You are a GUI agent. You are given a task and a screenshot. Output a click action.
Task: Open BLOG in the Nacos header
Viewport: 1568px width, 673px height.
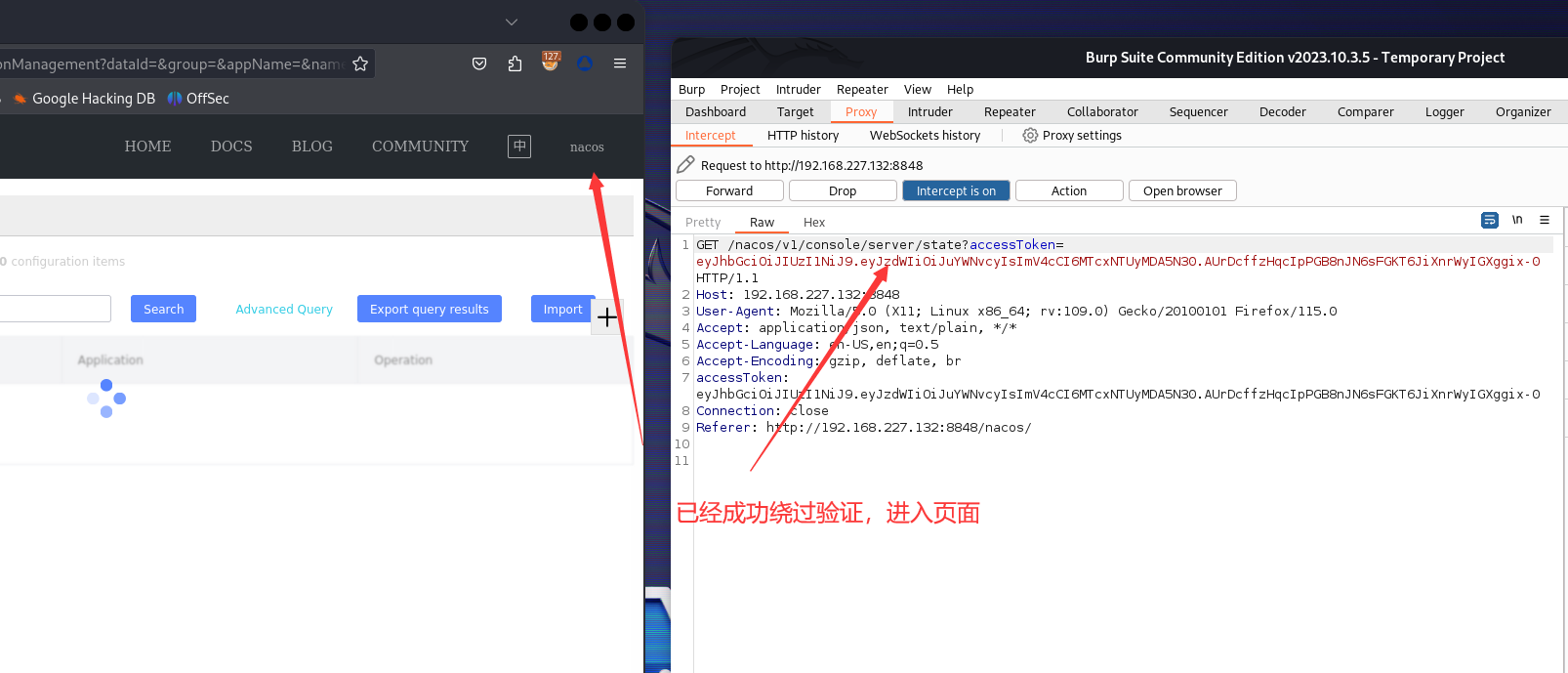312,147
